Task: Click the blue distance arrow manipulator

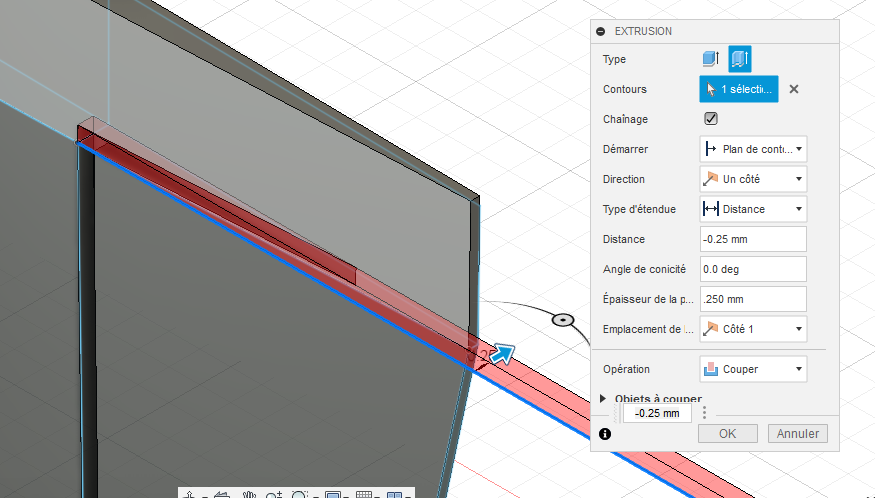Action: 502,354
